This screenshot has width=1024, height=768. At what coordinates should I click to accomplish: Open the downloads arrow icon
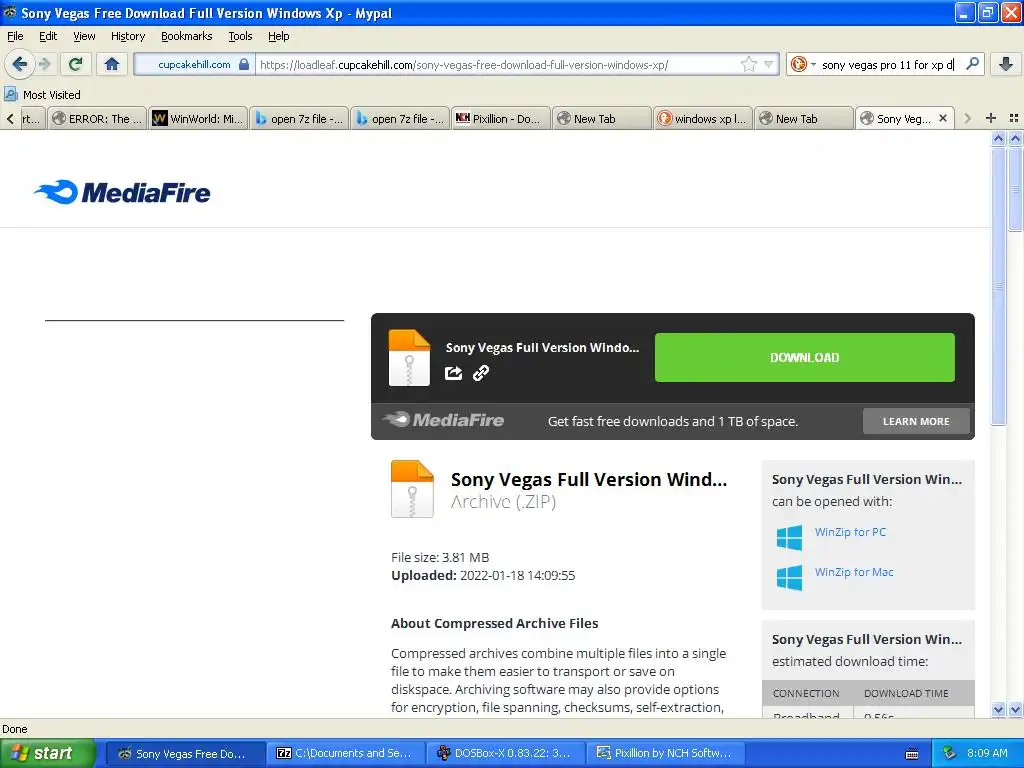[1006, 64]
